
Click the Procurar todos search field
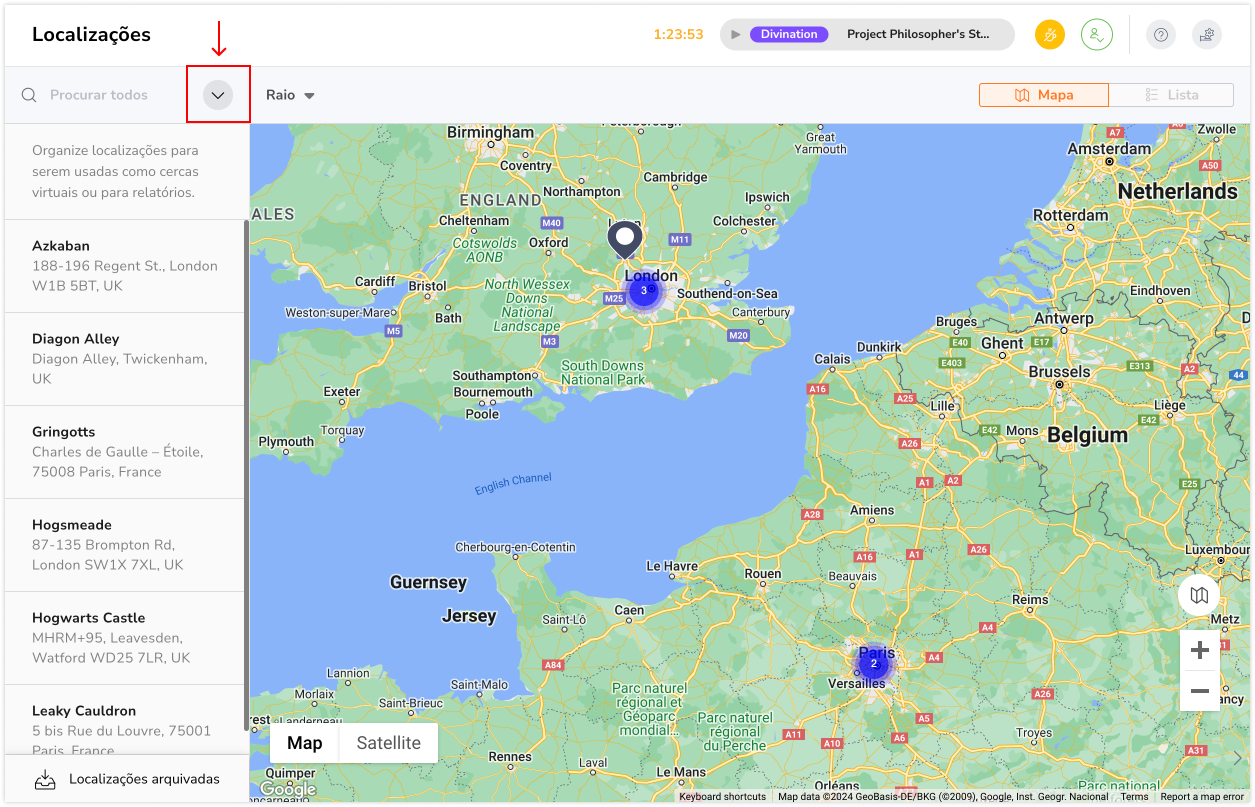(110, 95)
